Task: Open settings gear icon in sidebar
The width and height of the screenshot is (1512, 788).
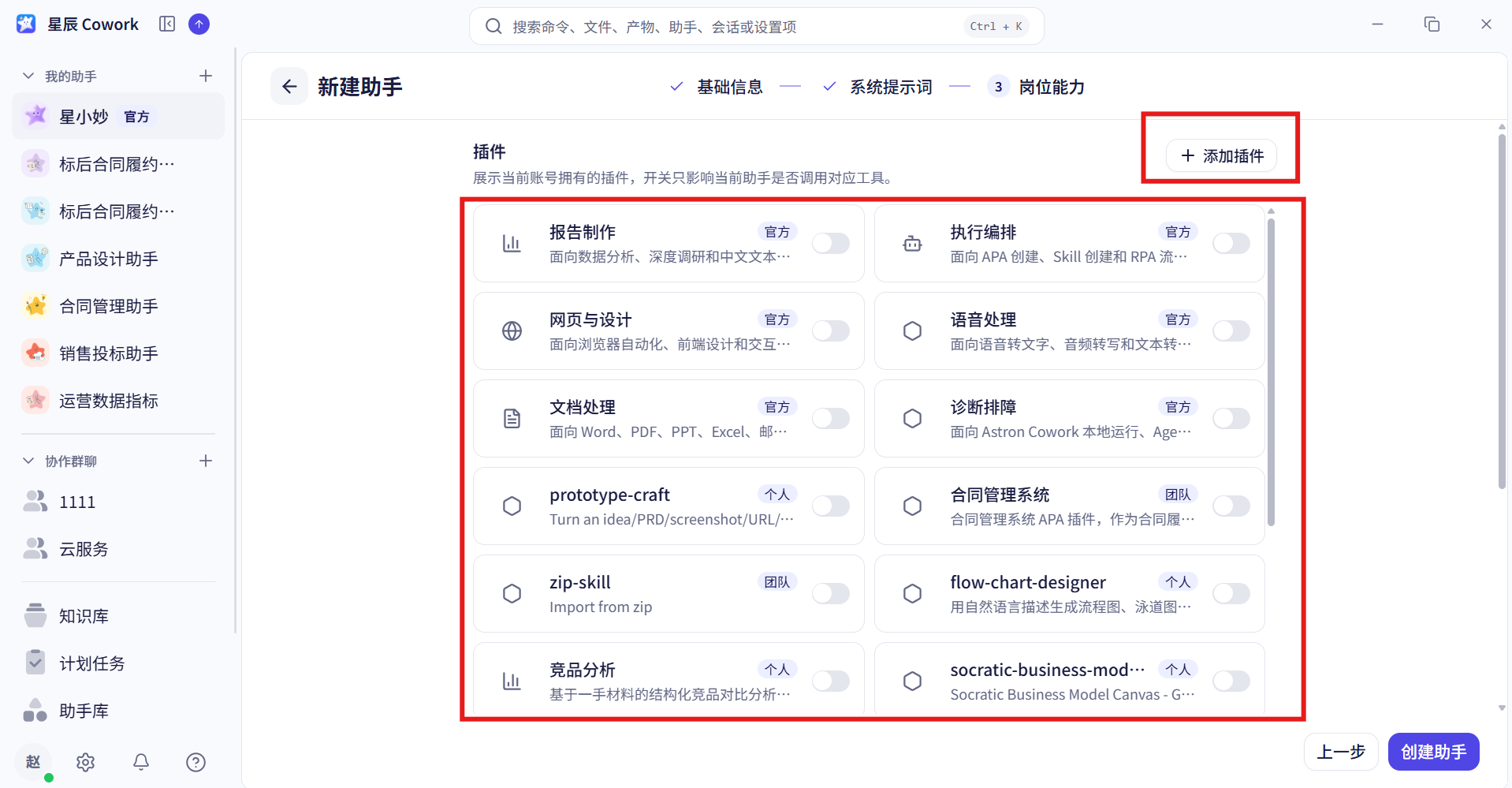Action: (x=86, y=762)
